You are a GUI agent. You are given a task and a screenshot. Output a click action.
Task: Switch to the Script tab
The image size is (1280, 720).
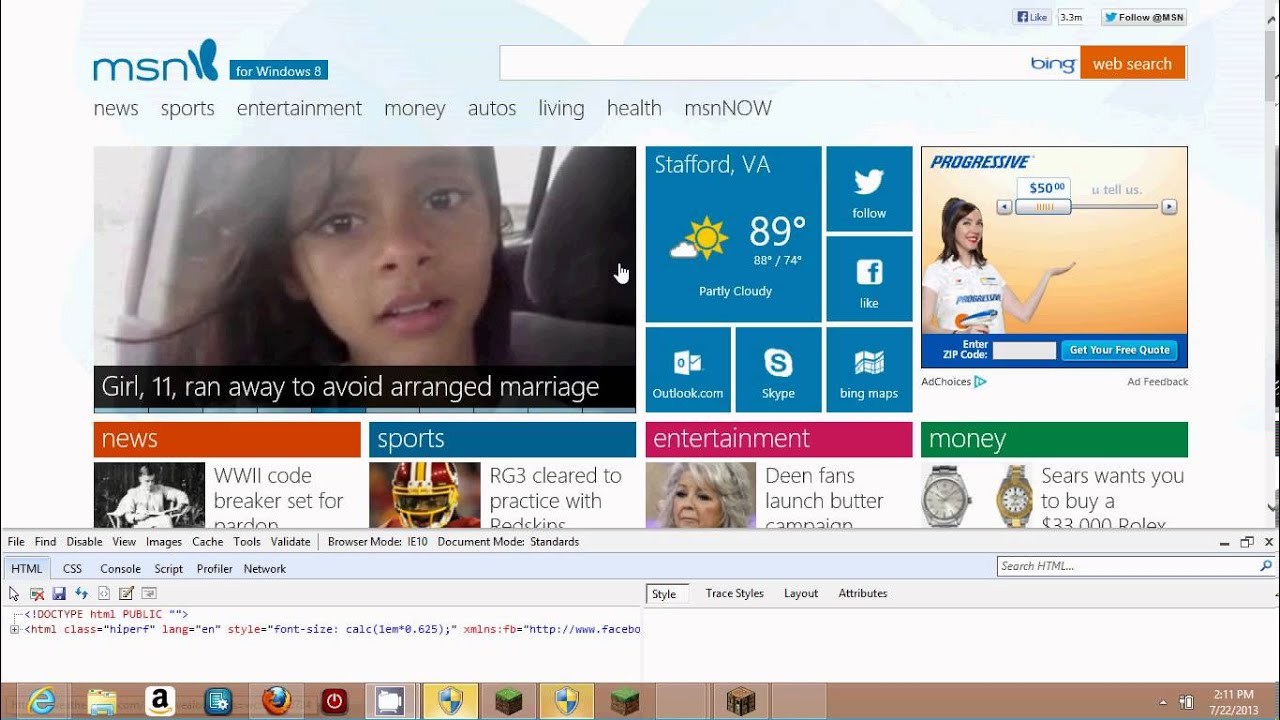point(168,568)
